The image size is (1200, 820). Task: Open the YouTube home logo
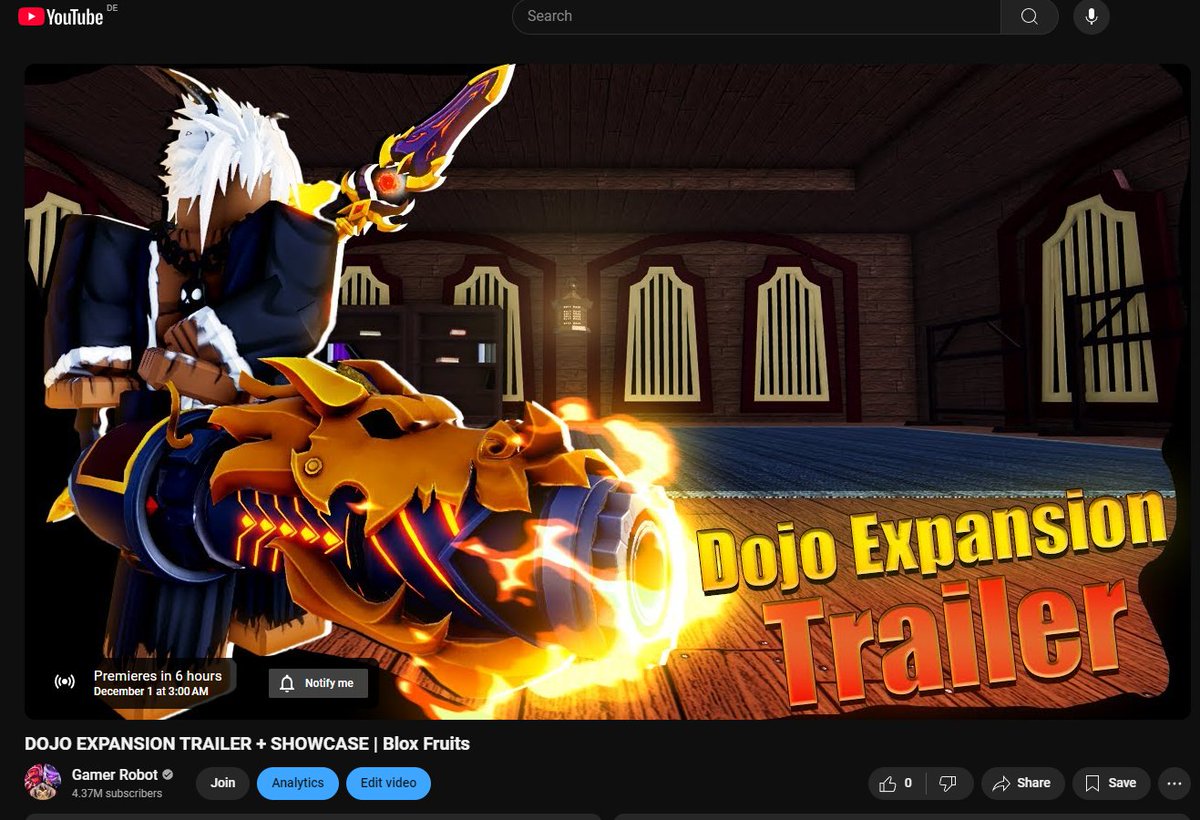60,16
